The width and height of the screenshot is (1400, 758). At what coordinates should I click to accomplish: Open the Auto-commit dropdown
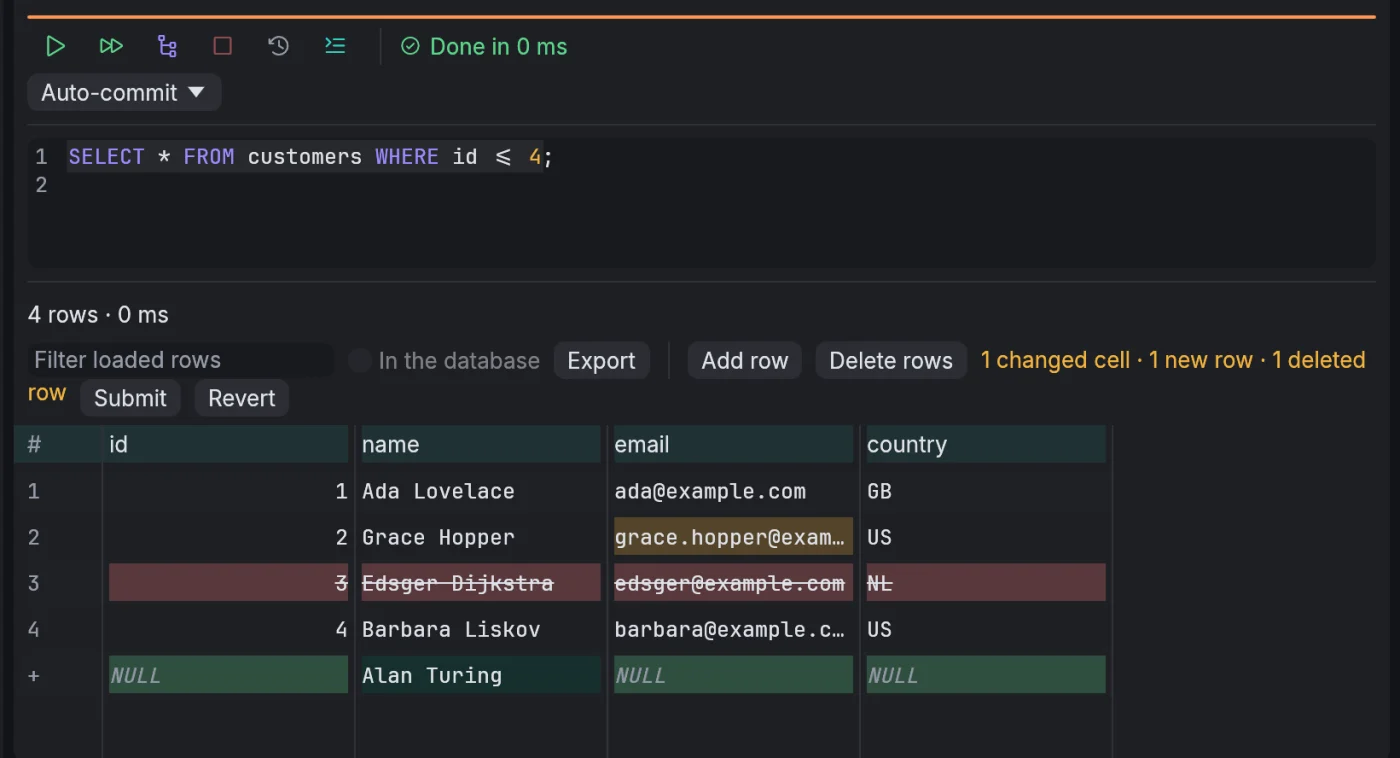point(124,92)
